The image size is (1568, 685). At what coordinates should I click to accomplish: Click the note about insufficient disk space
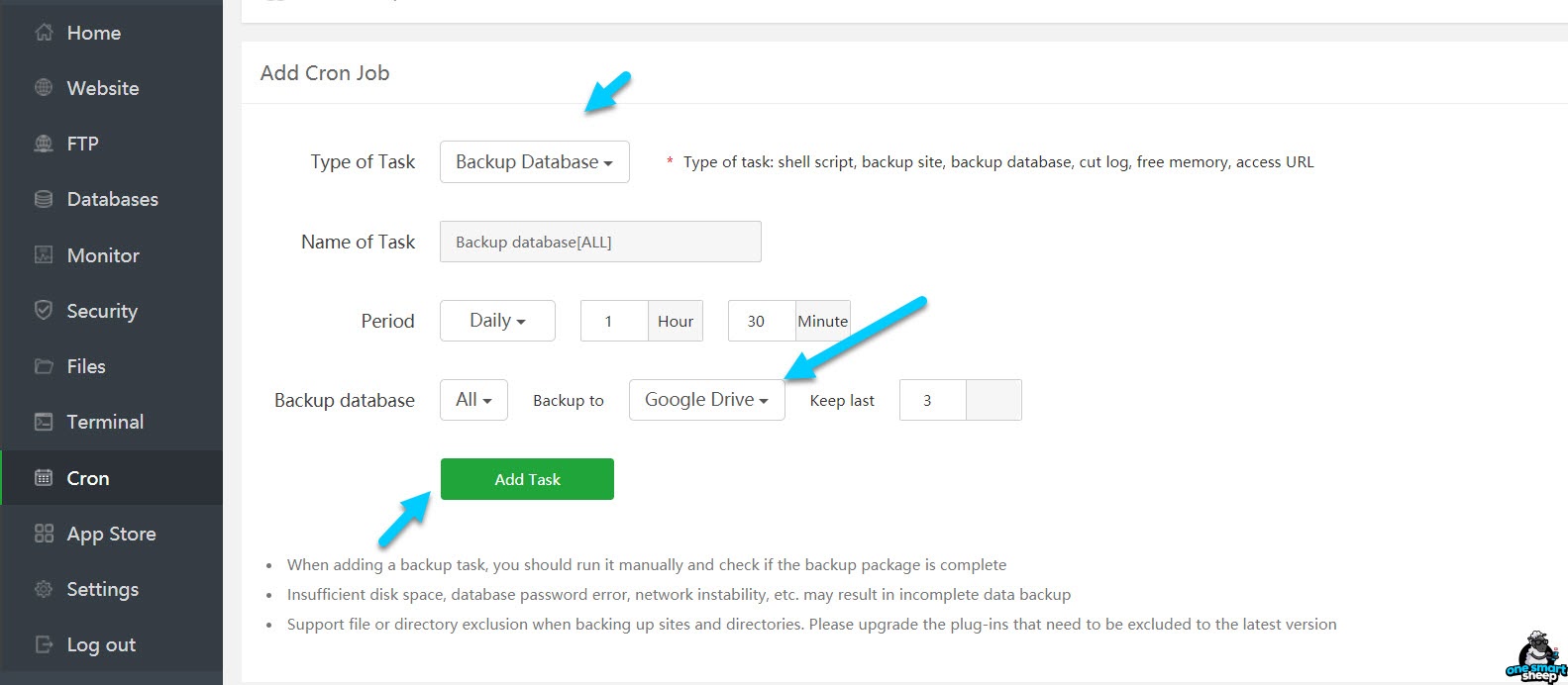click(679, 595)
